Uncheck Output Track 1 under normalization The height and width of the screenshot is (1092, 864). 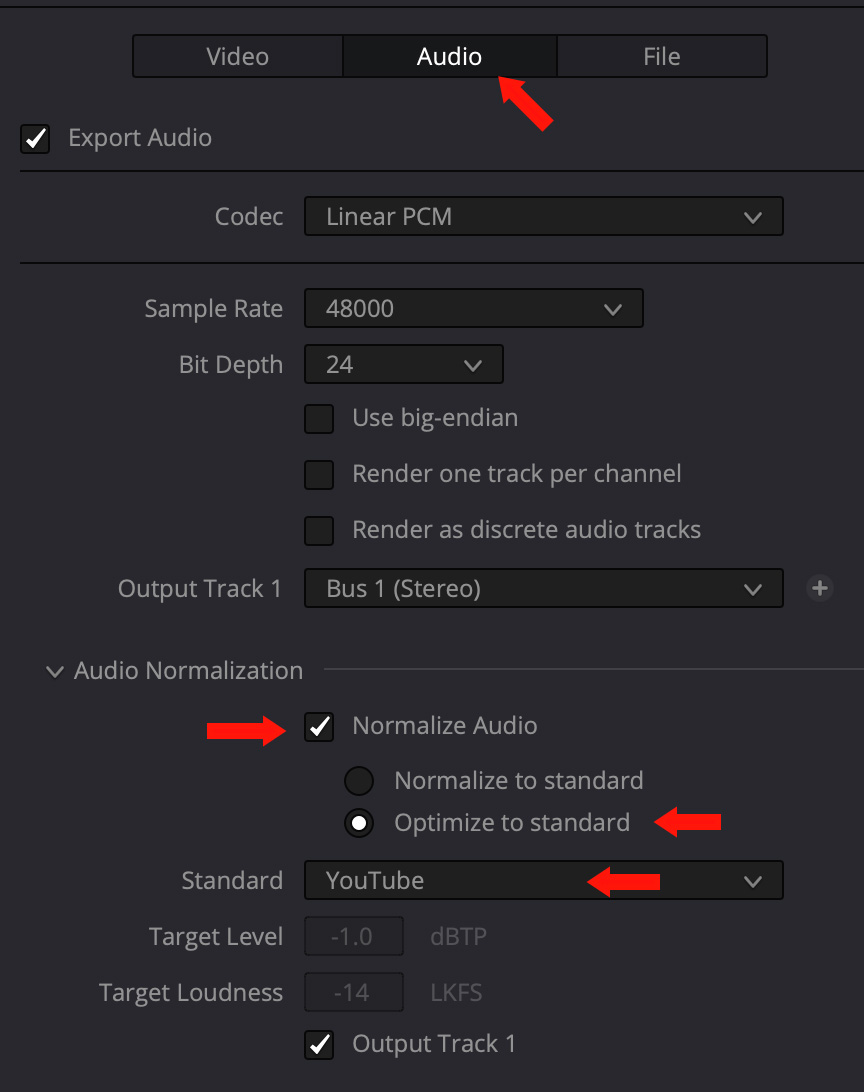click(x=319, y=1045)
